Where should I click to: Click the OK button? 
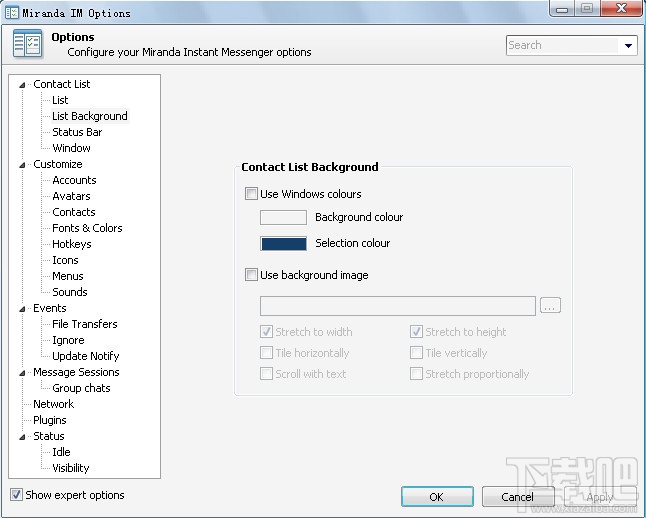(437, 497)
